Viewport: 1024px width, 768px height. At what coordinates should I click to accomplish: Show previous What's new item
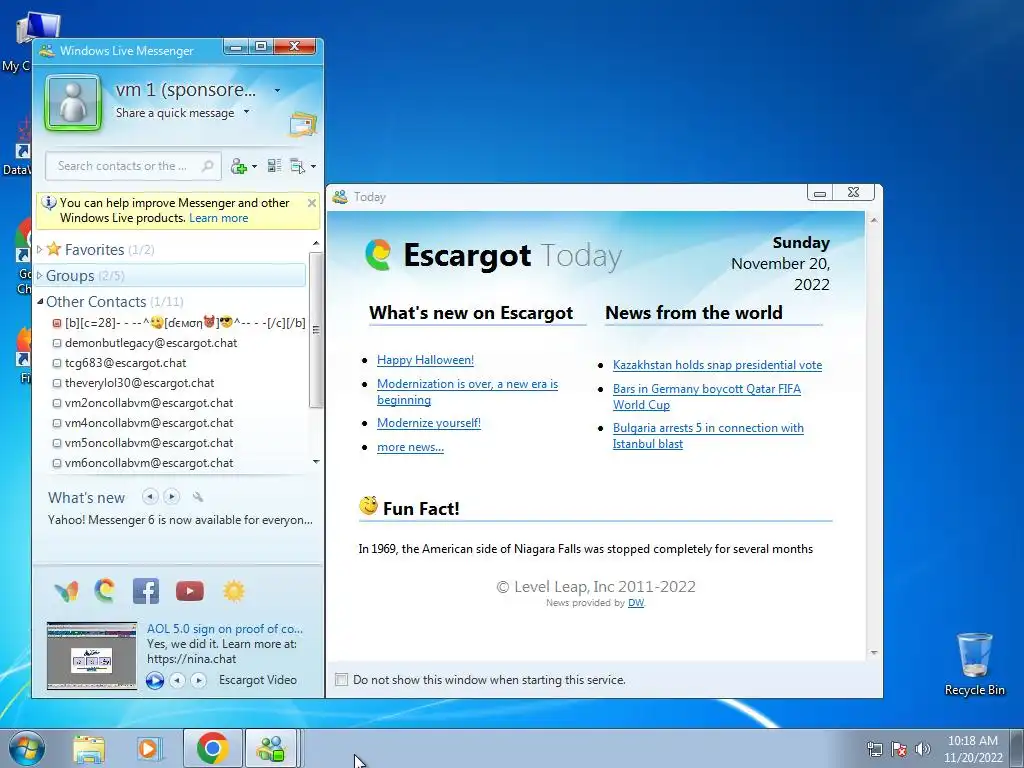coord(150,497)
